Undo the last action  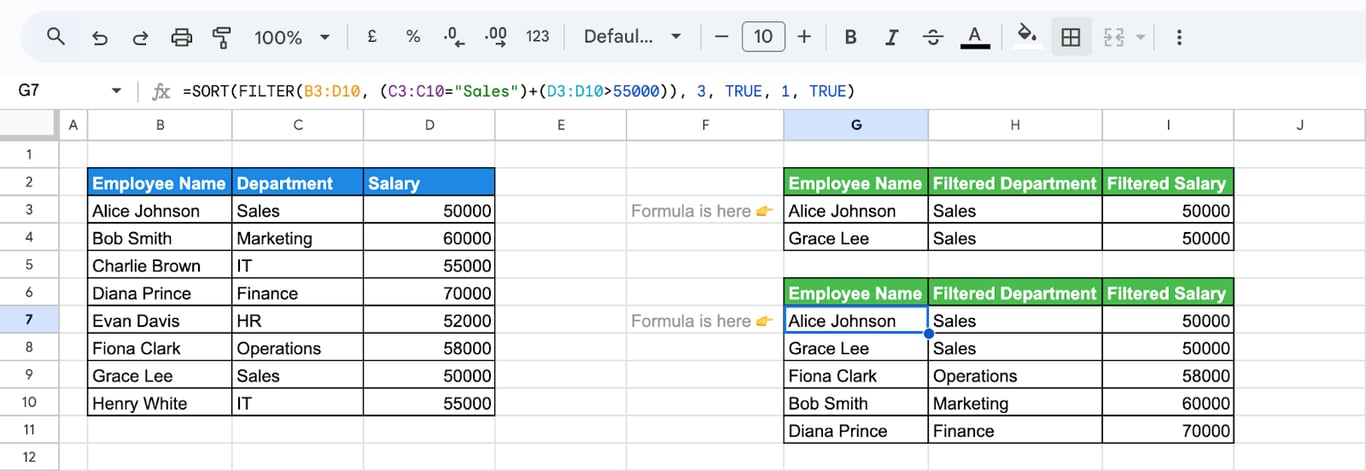pyautogui.click(x=99, y=37)
